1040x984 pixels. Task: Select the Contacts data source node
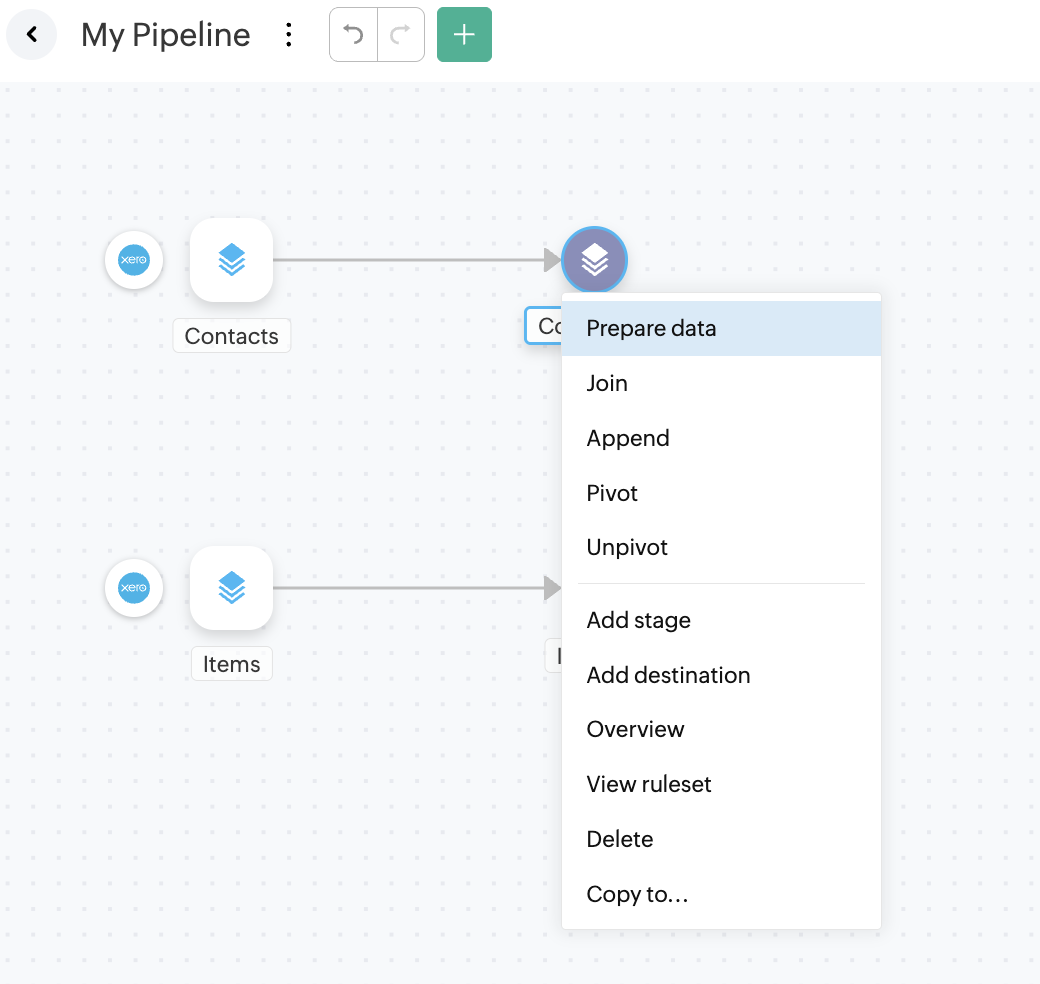click(231, 260)
